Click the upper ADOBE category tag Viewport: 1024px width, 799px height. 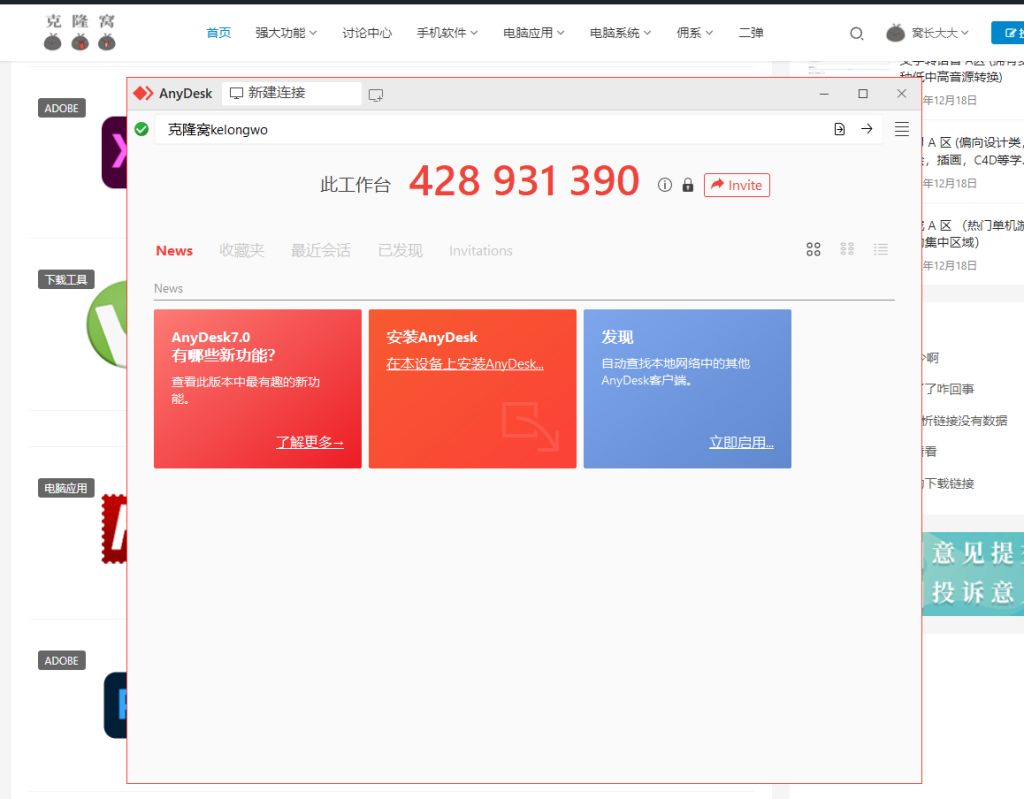coord(61,108)
